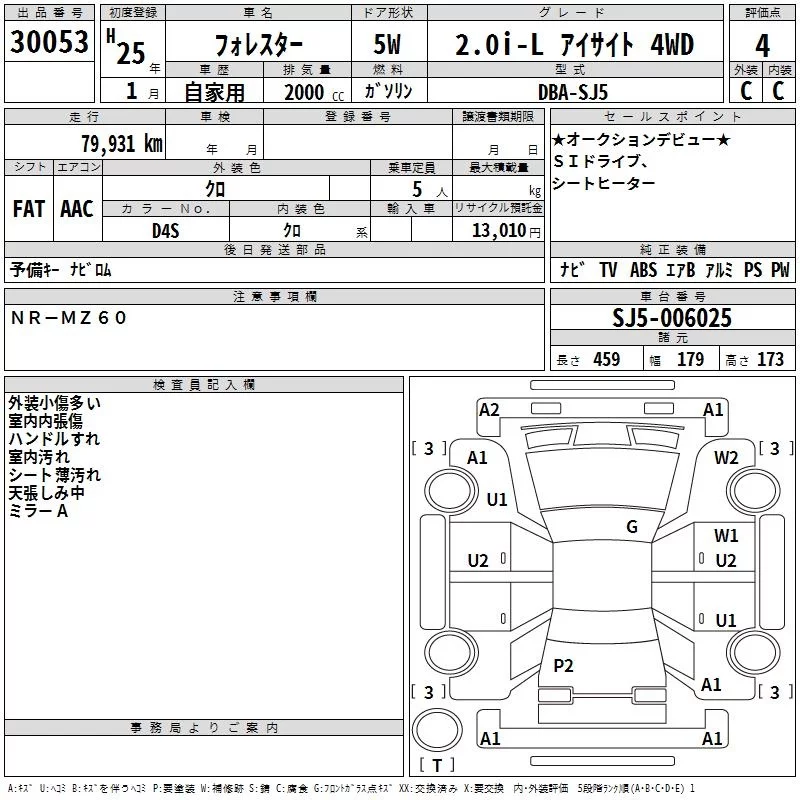
Task: Select the W1 marker on the diagram
Action: click(x=726, y=536)
